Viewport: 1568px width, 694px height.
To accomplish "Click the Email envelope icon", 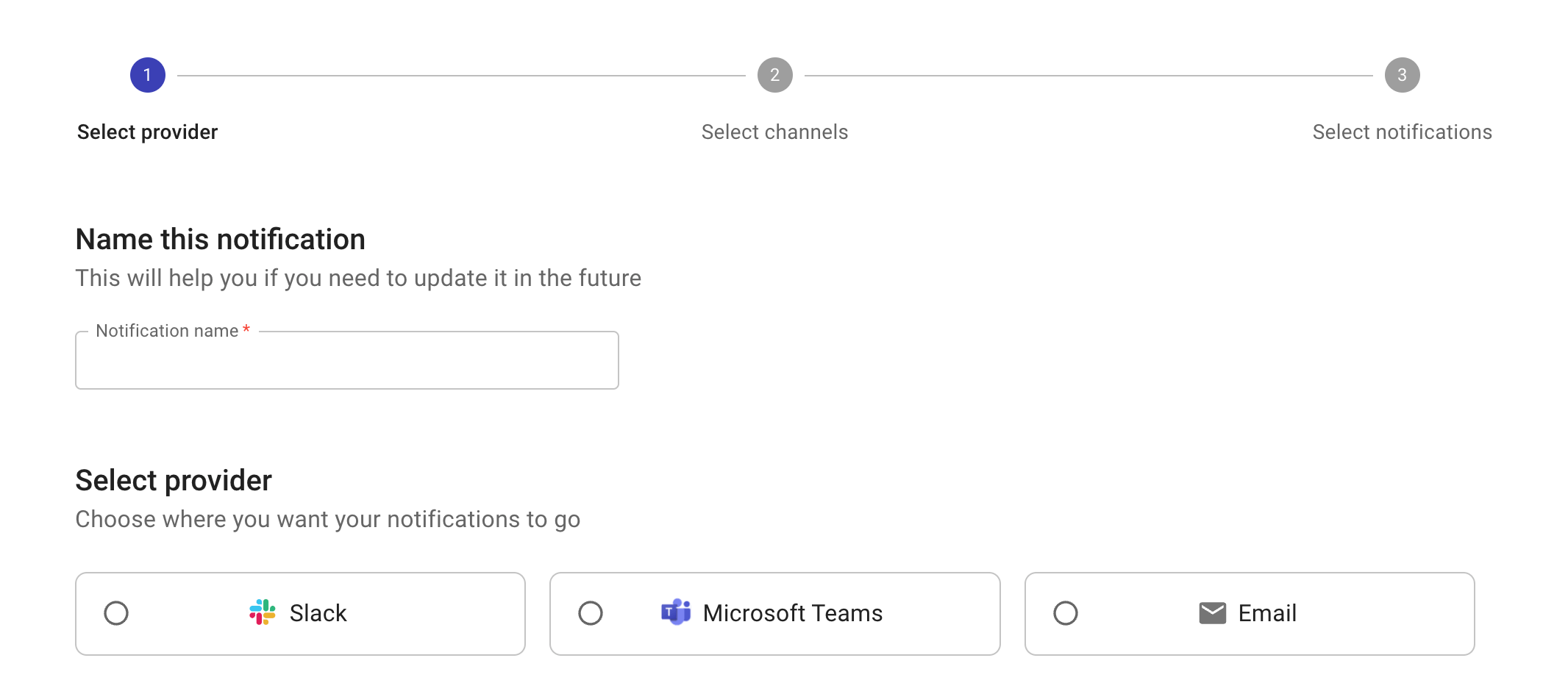I will (1213, 612).
